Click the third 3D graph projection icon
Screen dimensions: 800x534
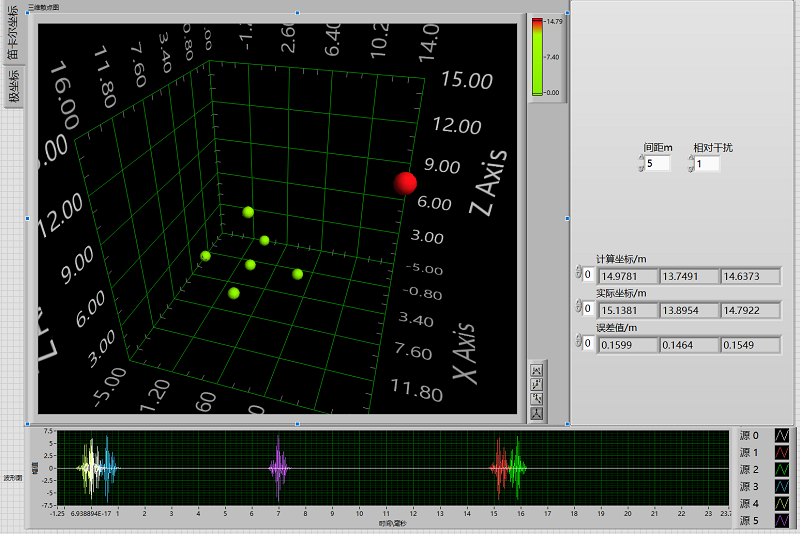point(536,399)
